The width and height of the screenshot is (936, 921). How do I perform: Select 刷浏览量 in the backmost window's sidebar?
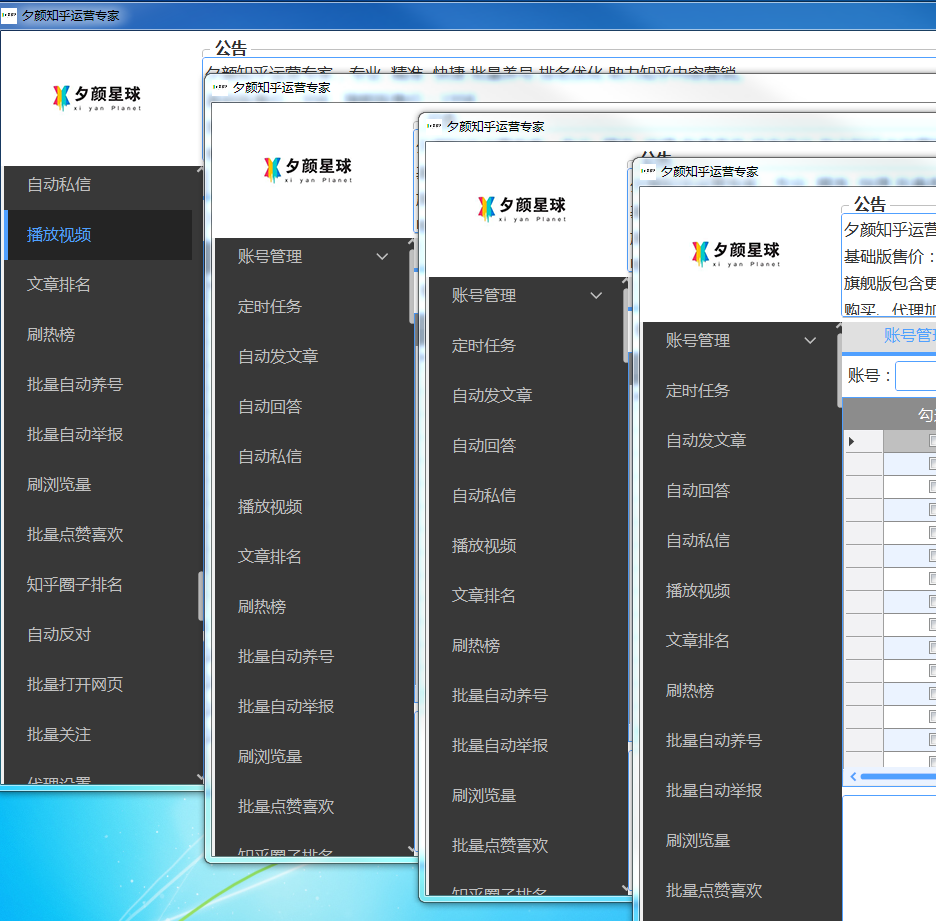pyautogui.click(x=58, y=484)
